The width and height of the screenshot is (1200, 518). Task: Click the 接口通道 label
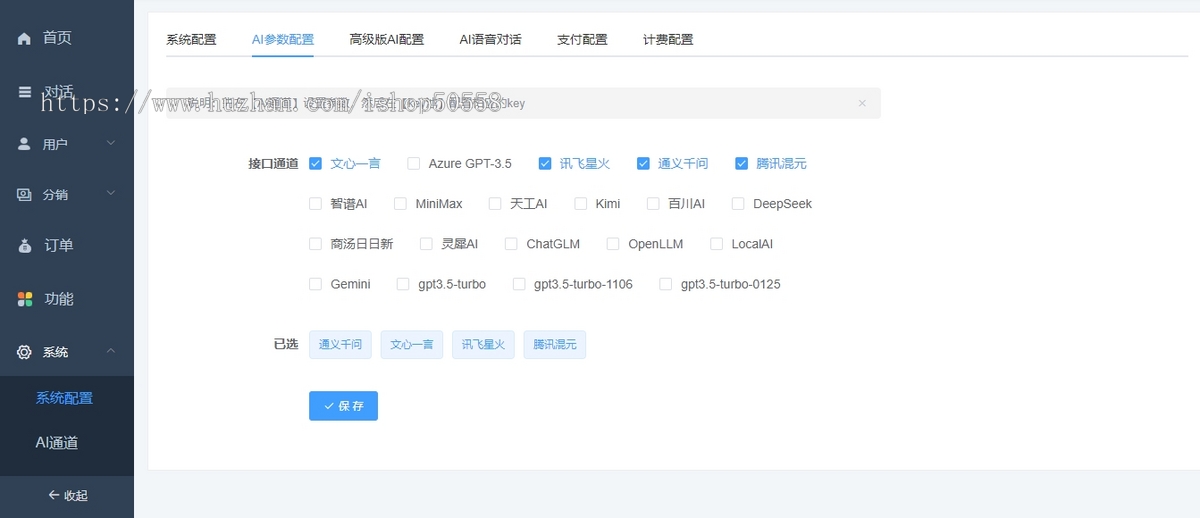(x=273, y=163)
